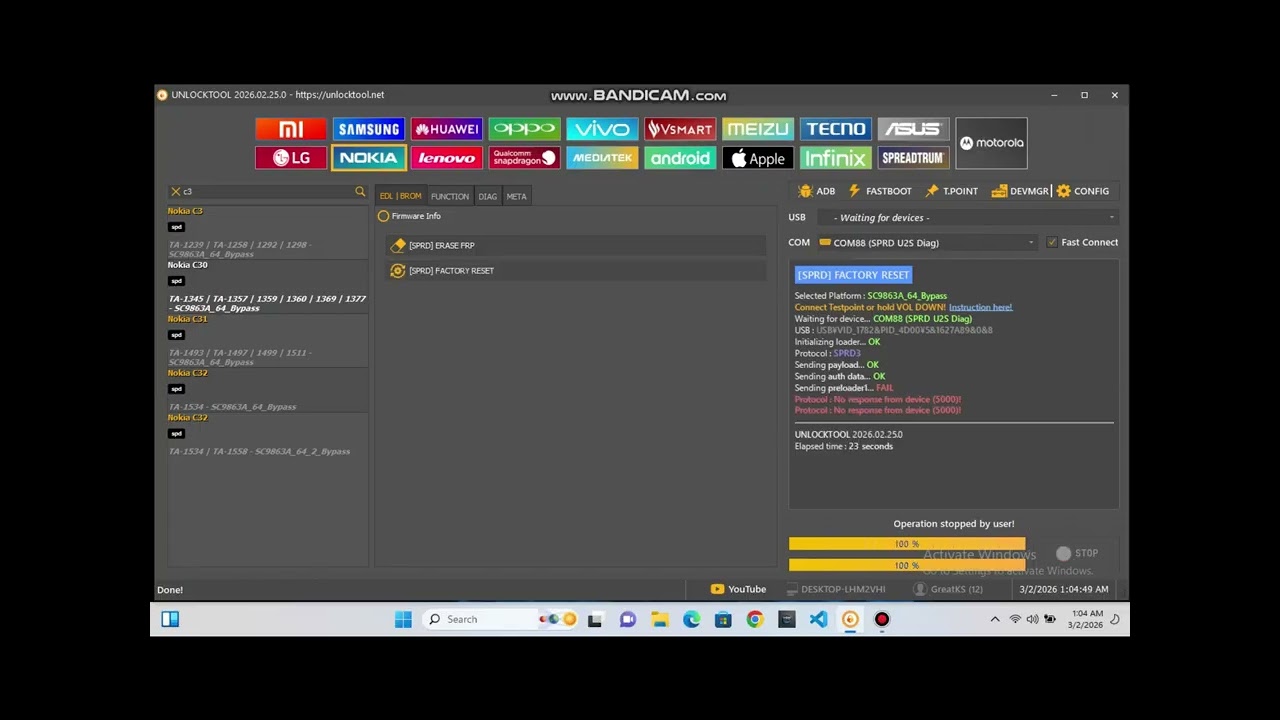
Task: Open Google Chrome from the taskbar
Action: [755, 619]
